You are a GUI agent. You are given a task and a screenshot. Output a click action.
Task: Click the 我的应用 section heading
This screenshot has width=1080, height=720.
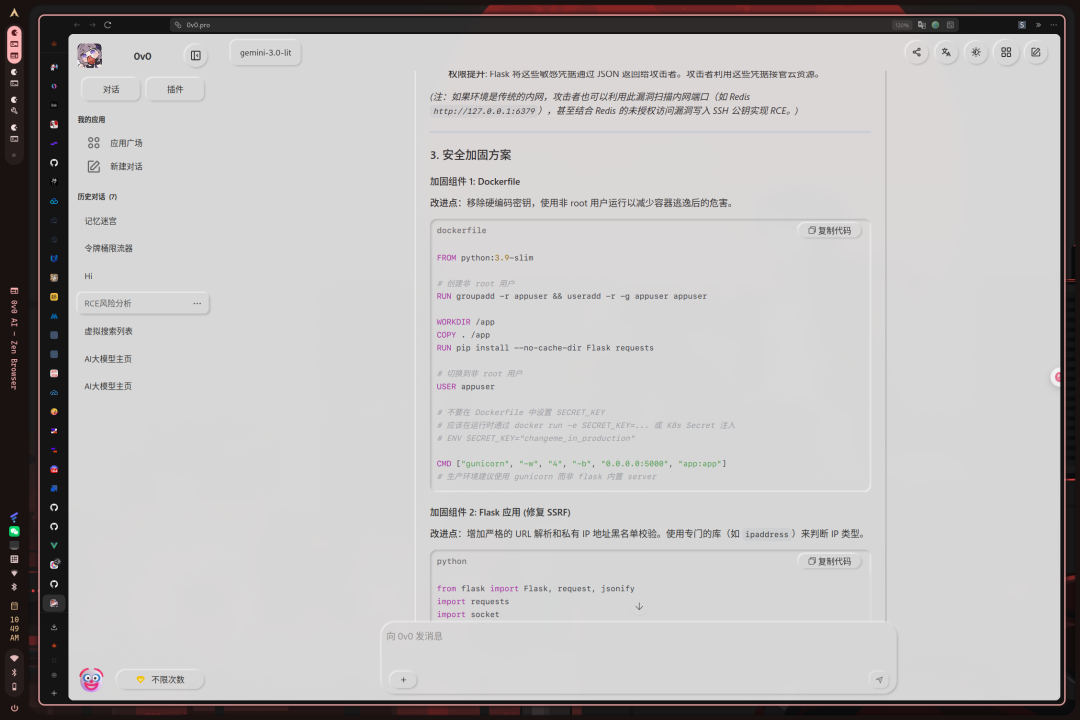91,120
